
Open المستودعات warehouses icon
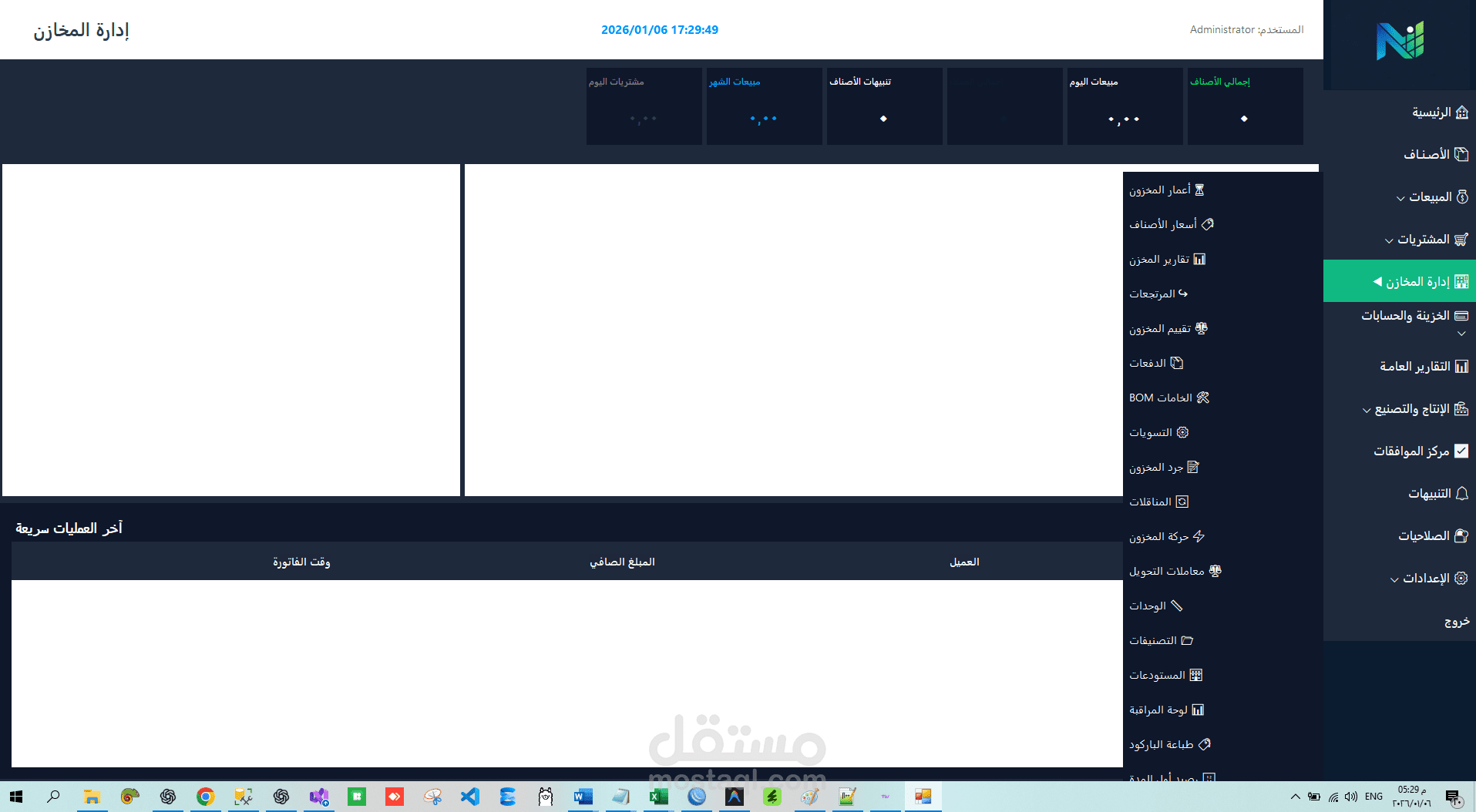pos(1196,675)
